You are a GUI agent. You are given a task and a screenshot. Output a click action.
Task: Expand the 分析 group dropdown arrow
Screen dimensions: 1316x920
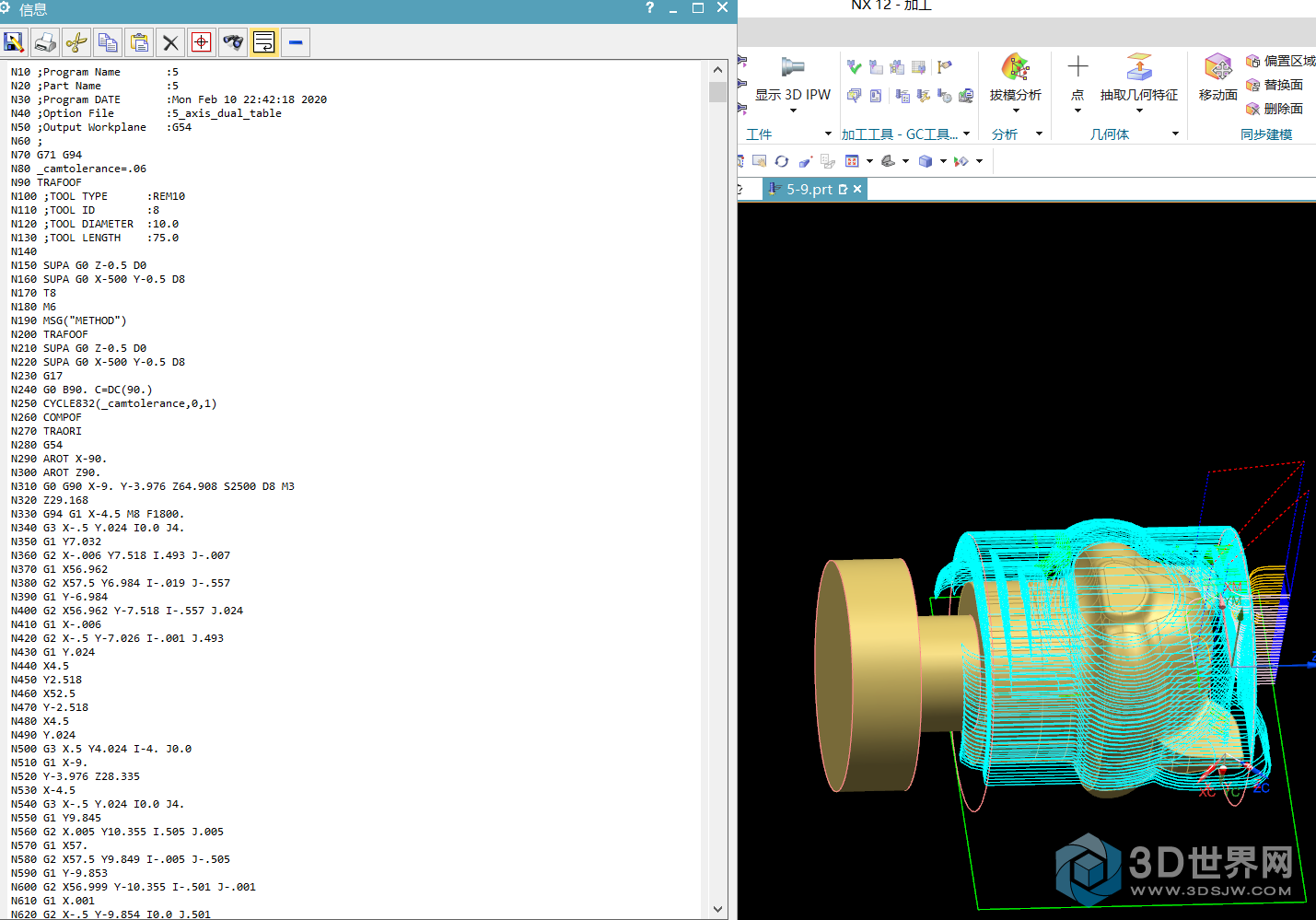[x=1039, y=134]
